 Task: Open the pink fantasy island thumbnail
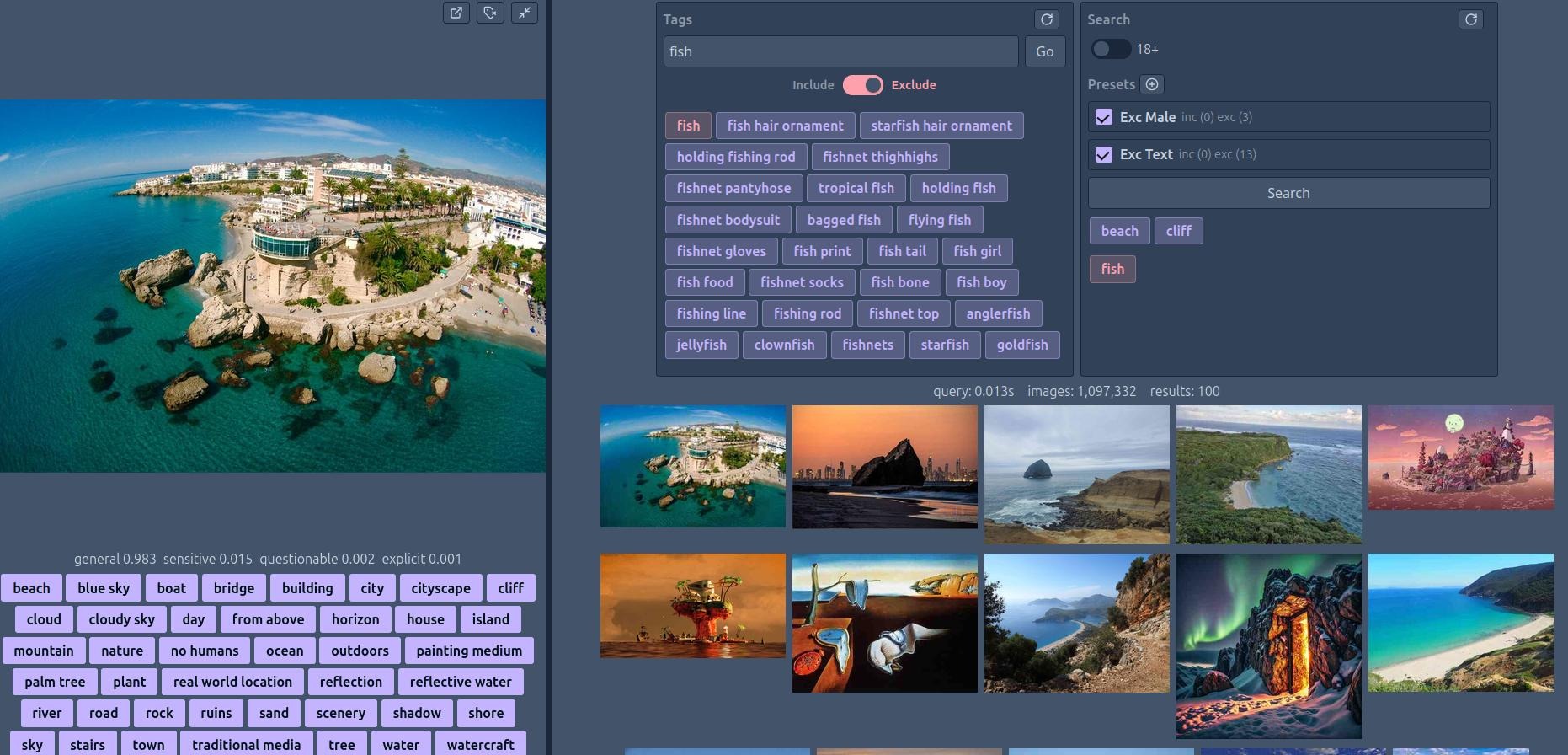point(1461,458)
